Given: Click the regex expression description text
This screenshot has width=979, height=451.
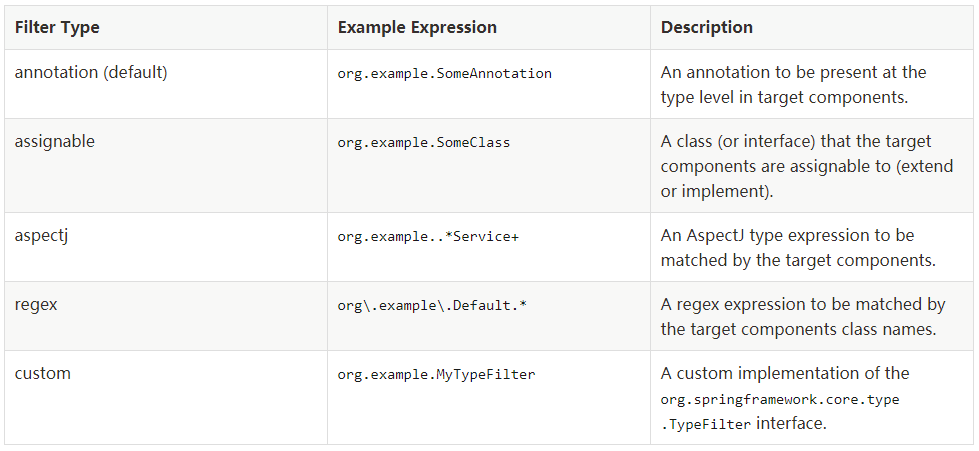Looking at the screenshot, I should click(804, 317).
